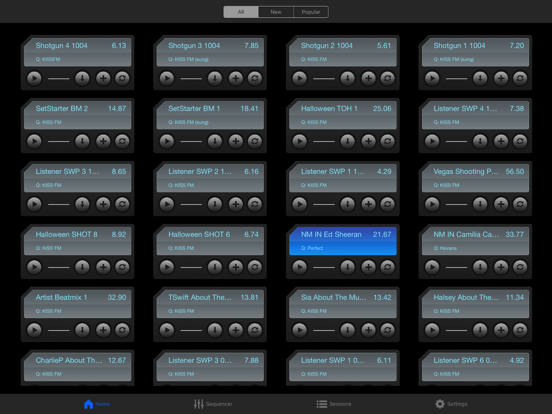Image resolution: width=552 pixels, height=414 pixels.
Task: Switch to the Popular filter tab
Action: (x=311, y=12)
